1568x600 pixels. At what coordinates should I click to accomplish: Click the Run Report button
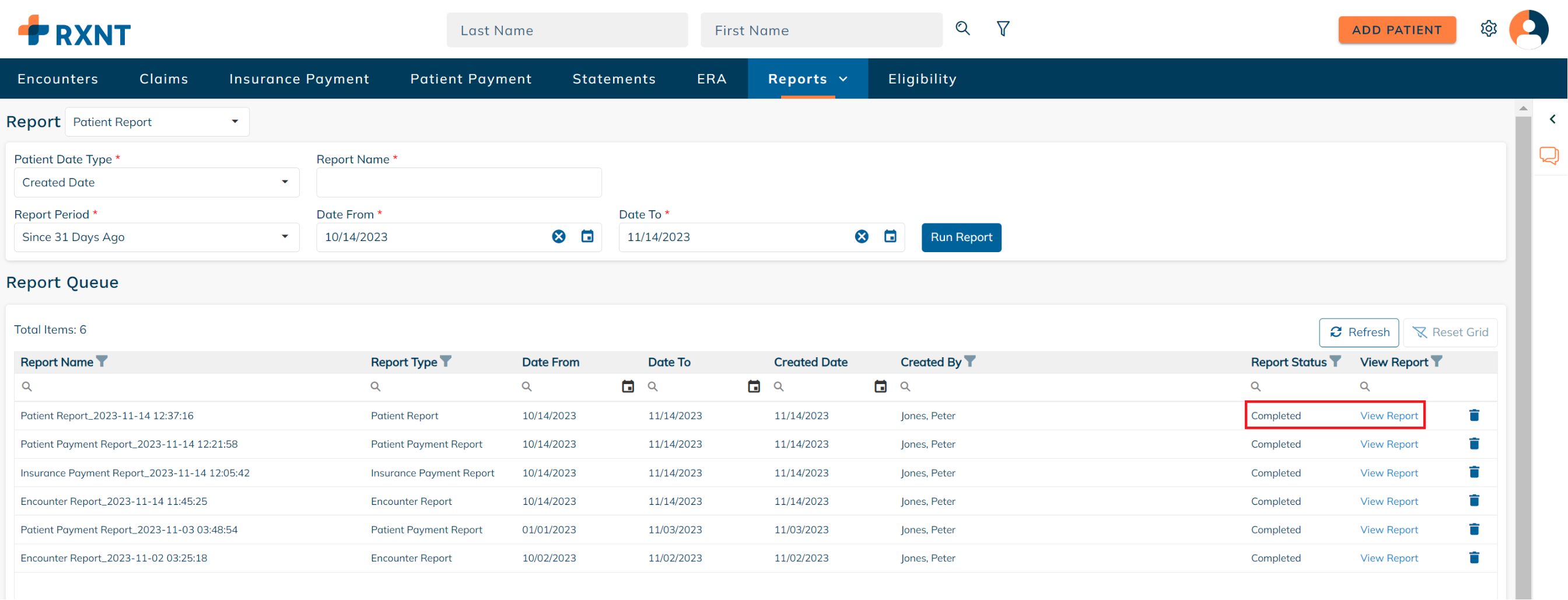pos(961,238)
